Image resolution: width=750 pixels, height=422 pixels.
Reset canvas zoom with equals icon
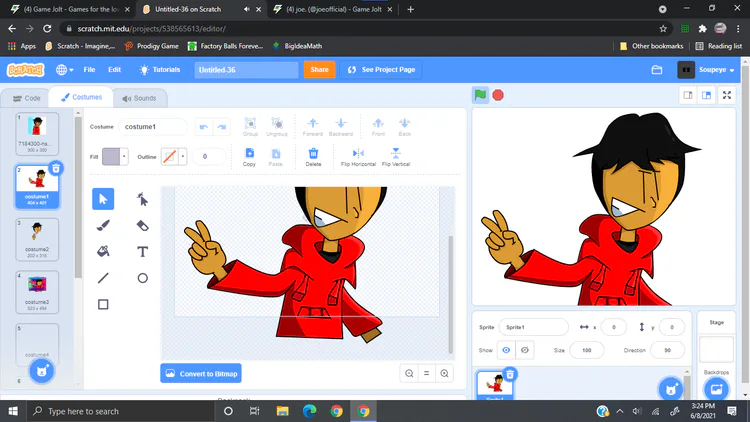coord(427,374)
